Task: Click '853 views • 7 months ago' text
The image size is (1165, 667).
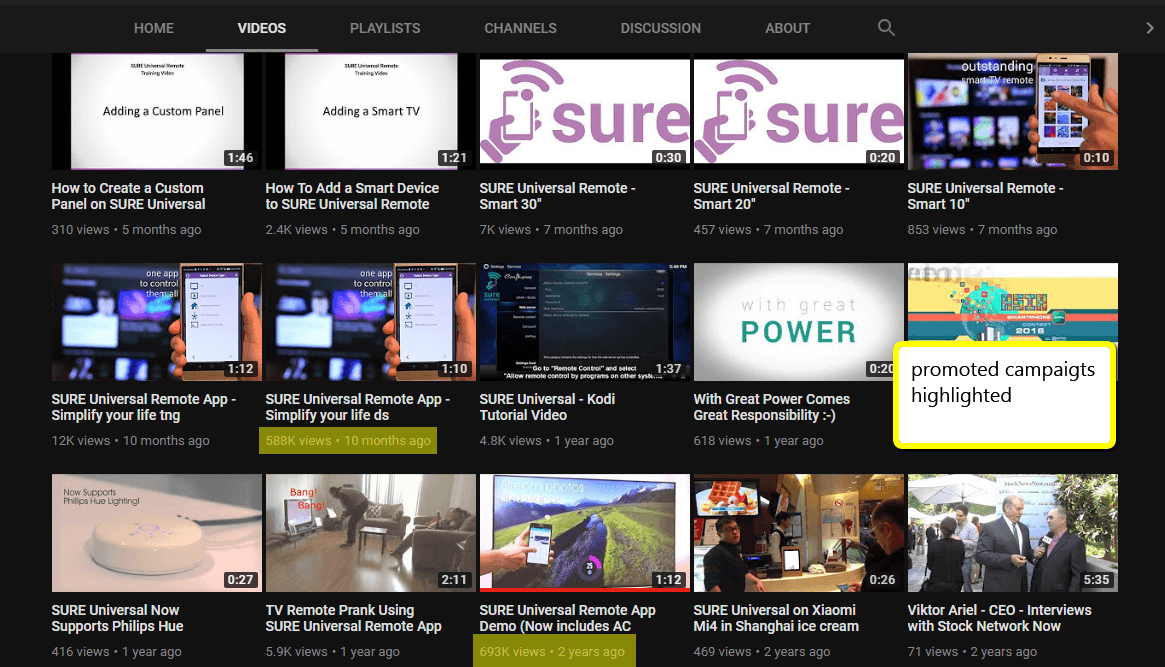Action: click(982, 230)
